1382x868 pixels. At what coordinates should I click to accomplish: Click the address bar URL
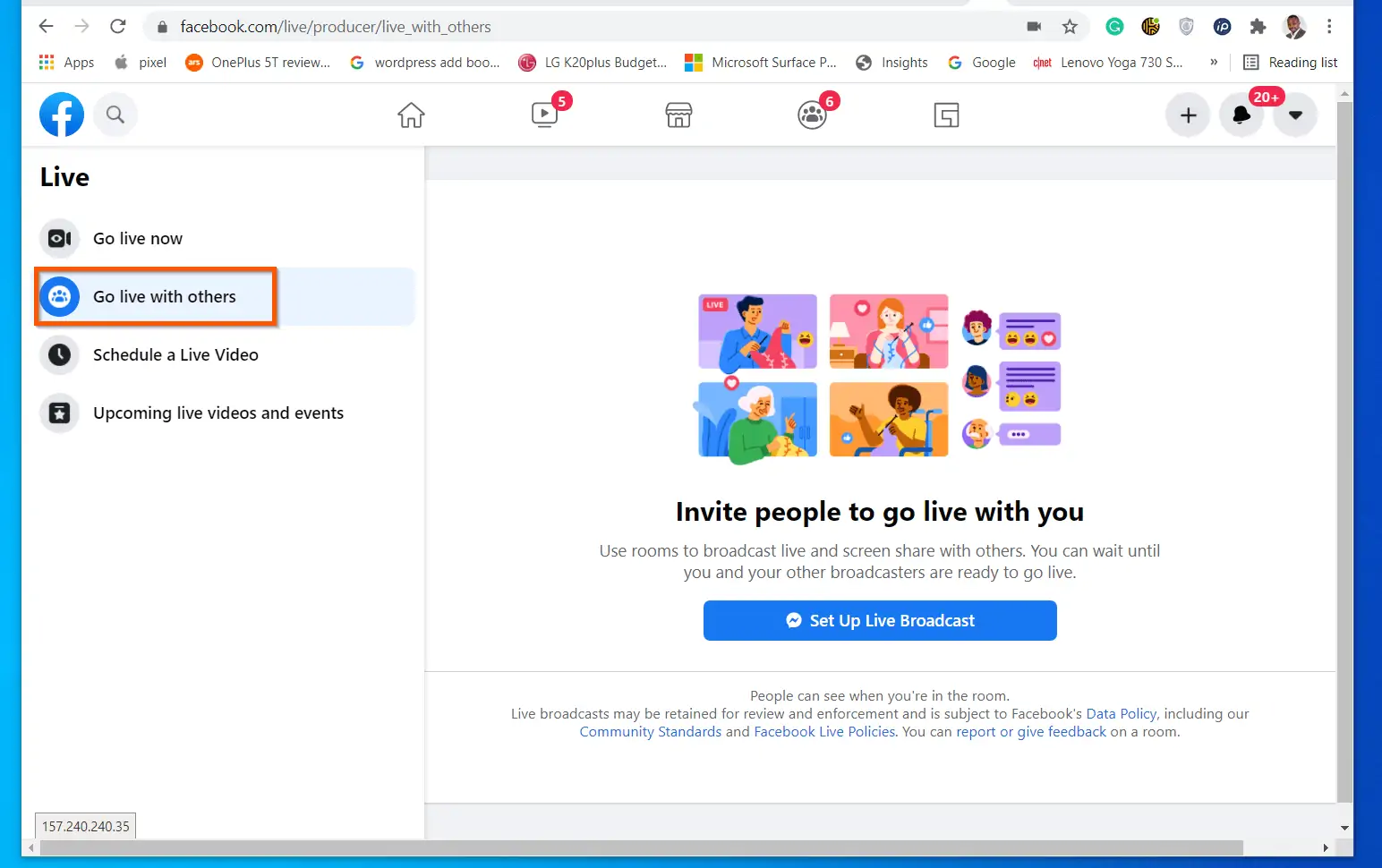[x=336, y=27]
